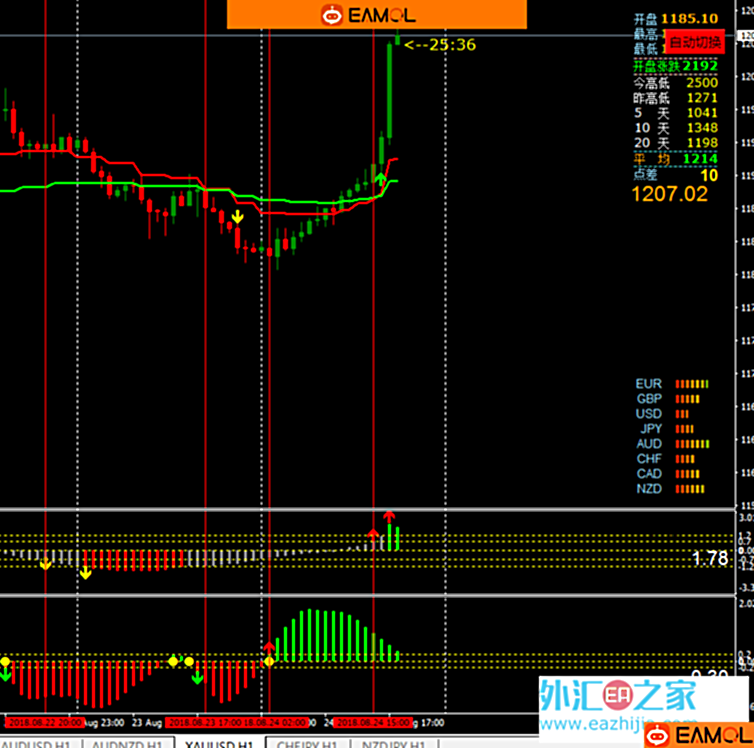The height and width of the screenshot is (748, 754).
Task: Click the 2018.08.24 15:00 time marker
Action: point(372,722)
